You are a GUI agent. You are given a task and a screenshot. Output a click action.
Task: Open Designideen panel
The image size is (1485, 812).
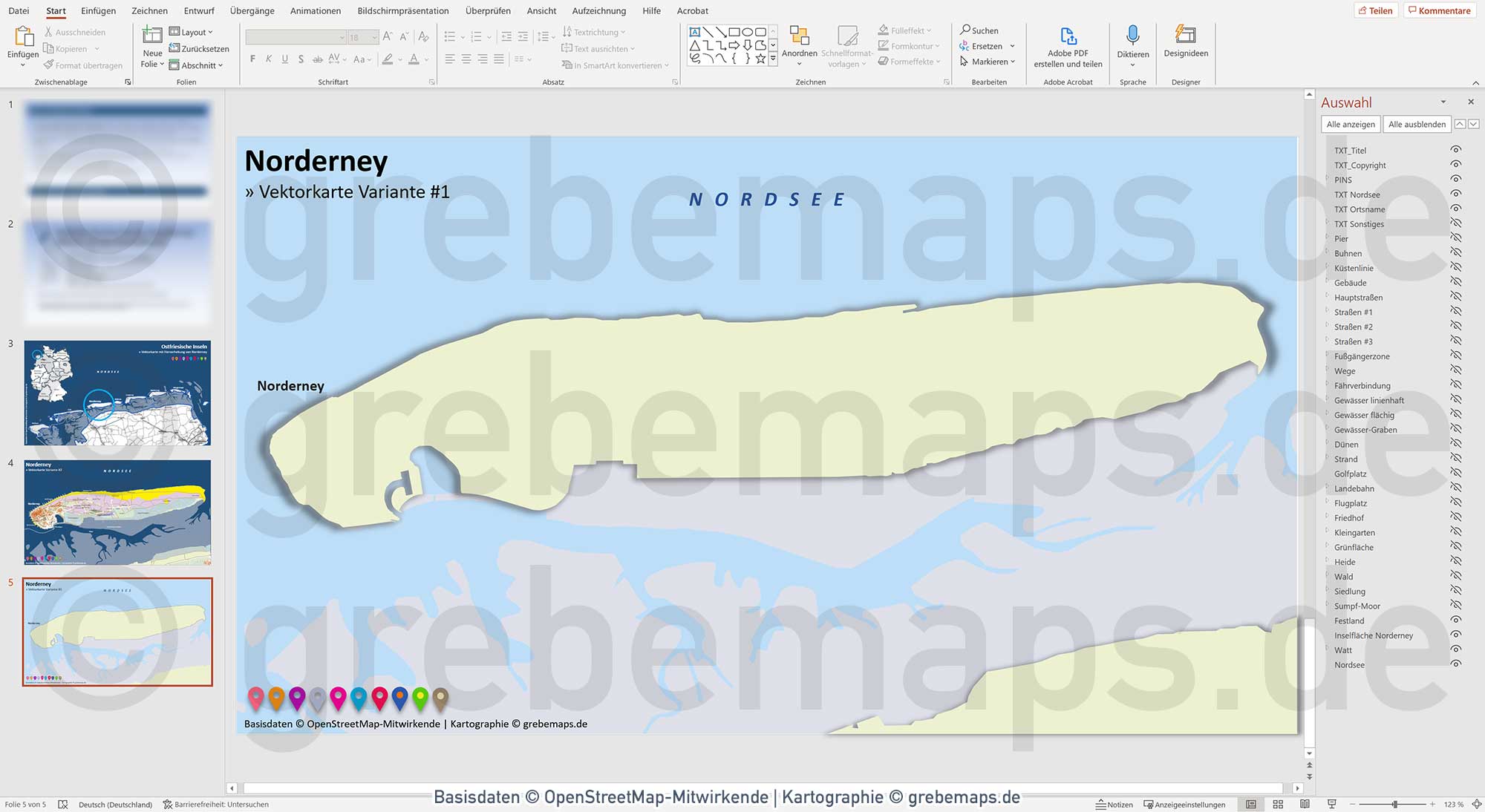tap(1185, 45)
